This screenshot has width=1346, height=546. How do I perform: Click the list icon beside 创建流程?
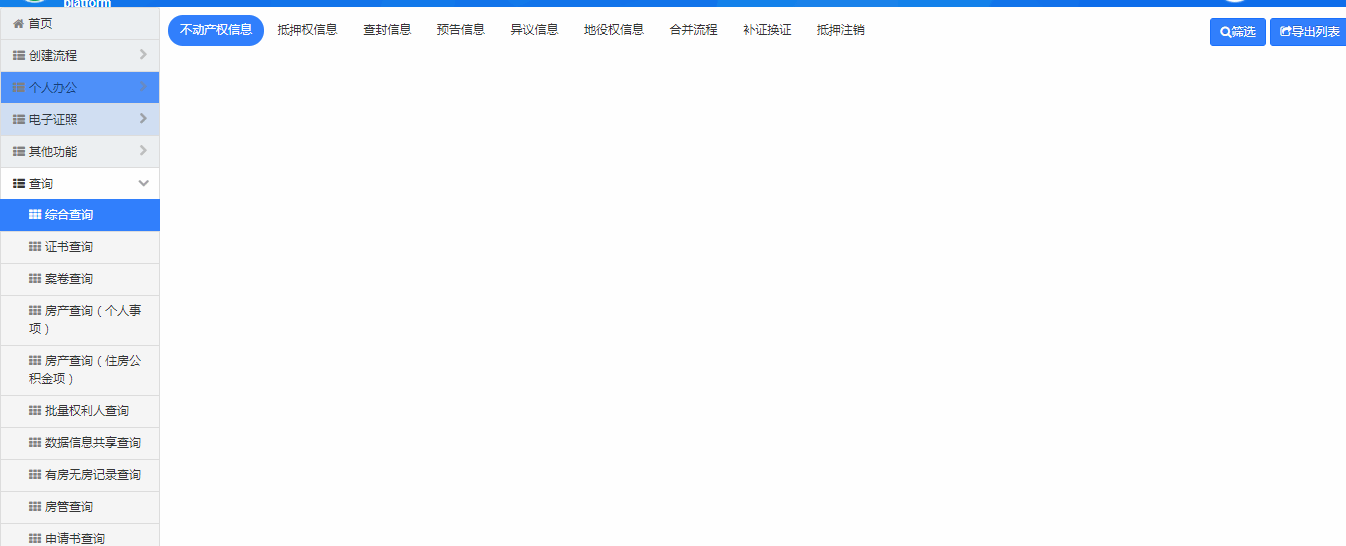19,56
